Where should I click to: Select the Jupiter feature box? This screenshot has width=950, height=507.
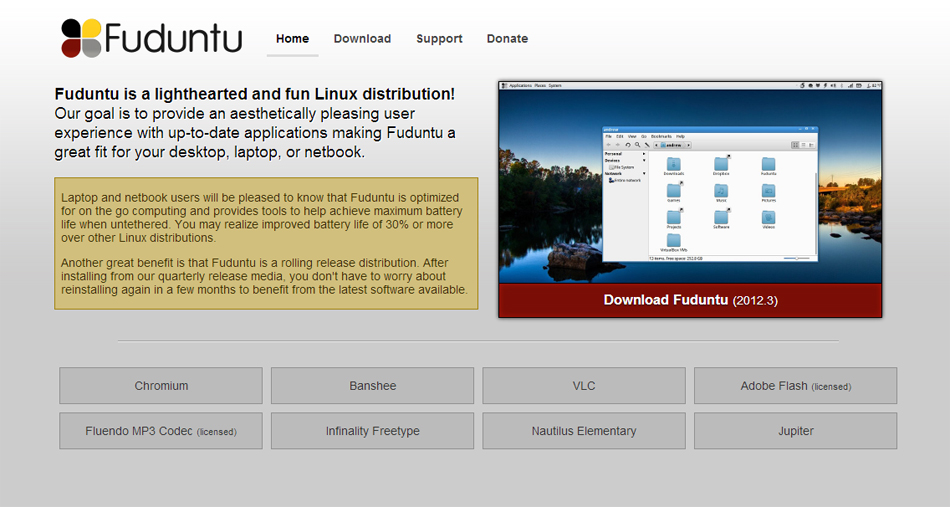click(796, 431)
